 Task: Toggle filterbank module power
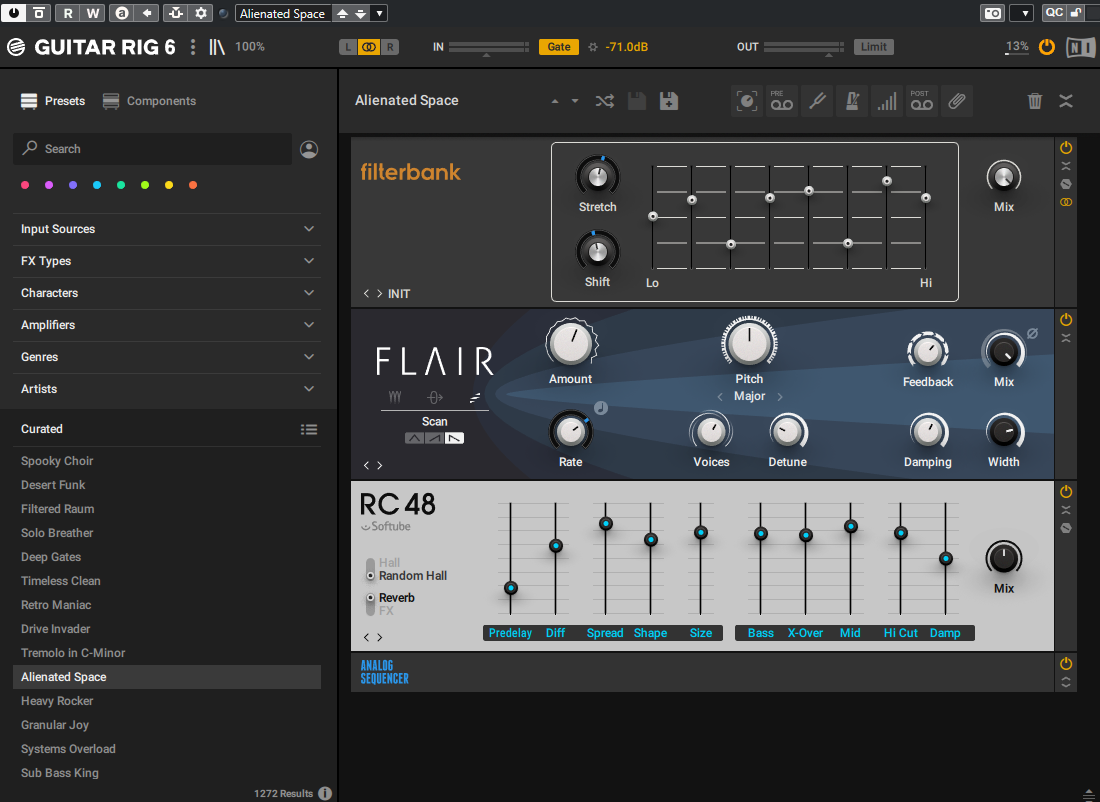(x=1066, y=147)
